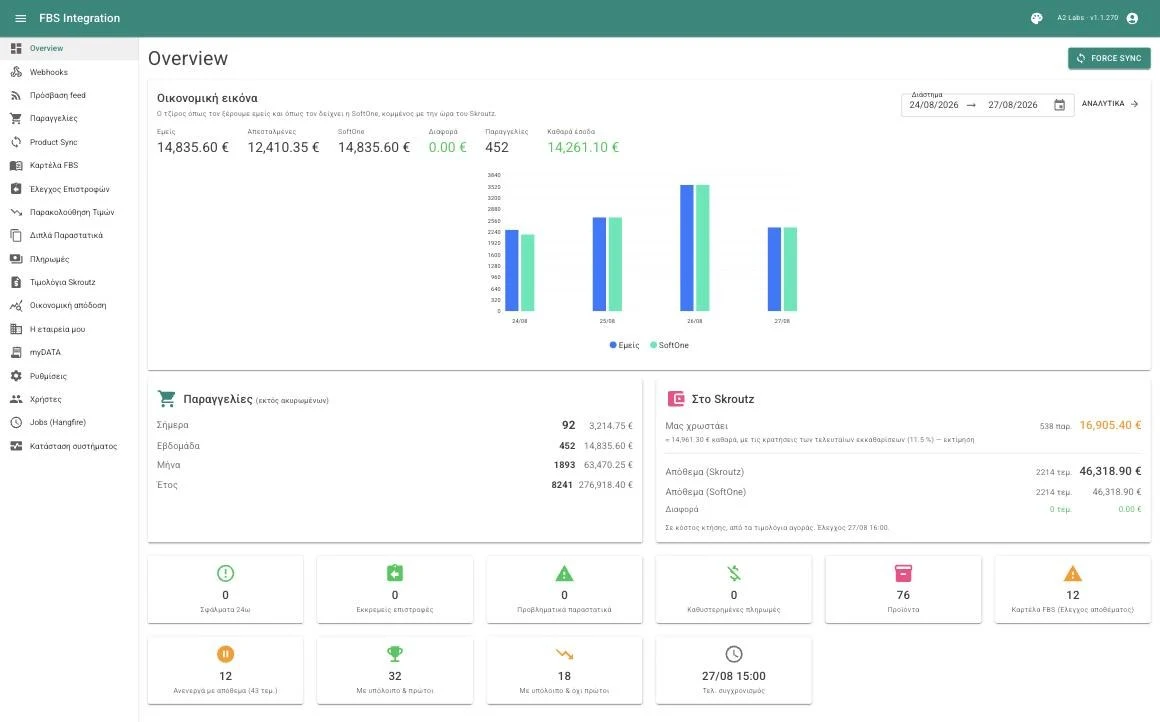Select the end date 27/08/2026 field
The height and width of the screenshot is (722, 1160).
click(x=1013, y=105)
